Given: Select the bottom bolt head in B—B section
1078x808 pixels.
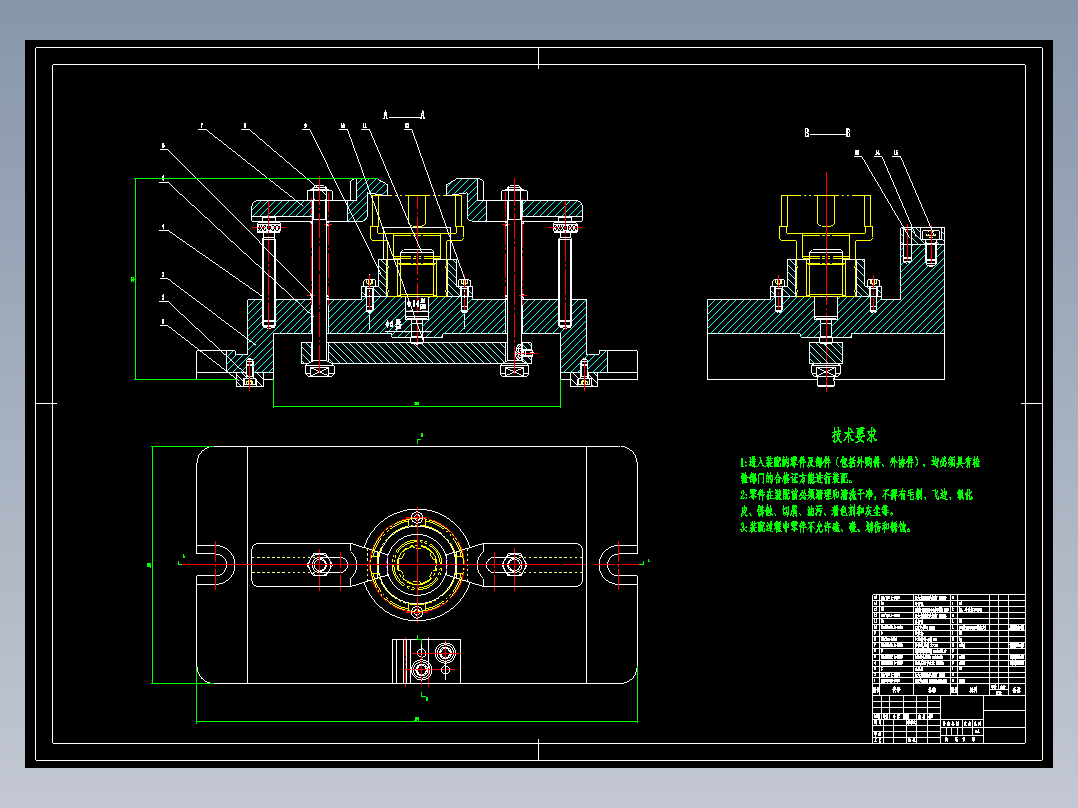Looking at the screenshot, I should (x=826, y=373).
